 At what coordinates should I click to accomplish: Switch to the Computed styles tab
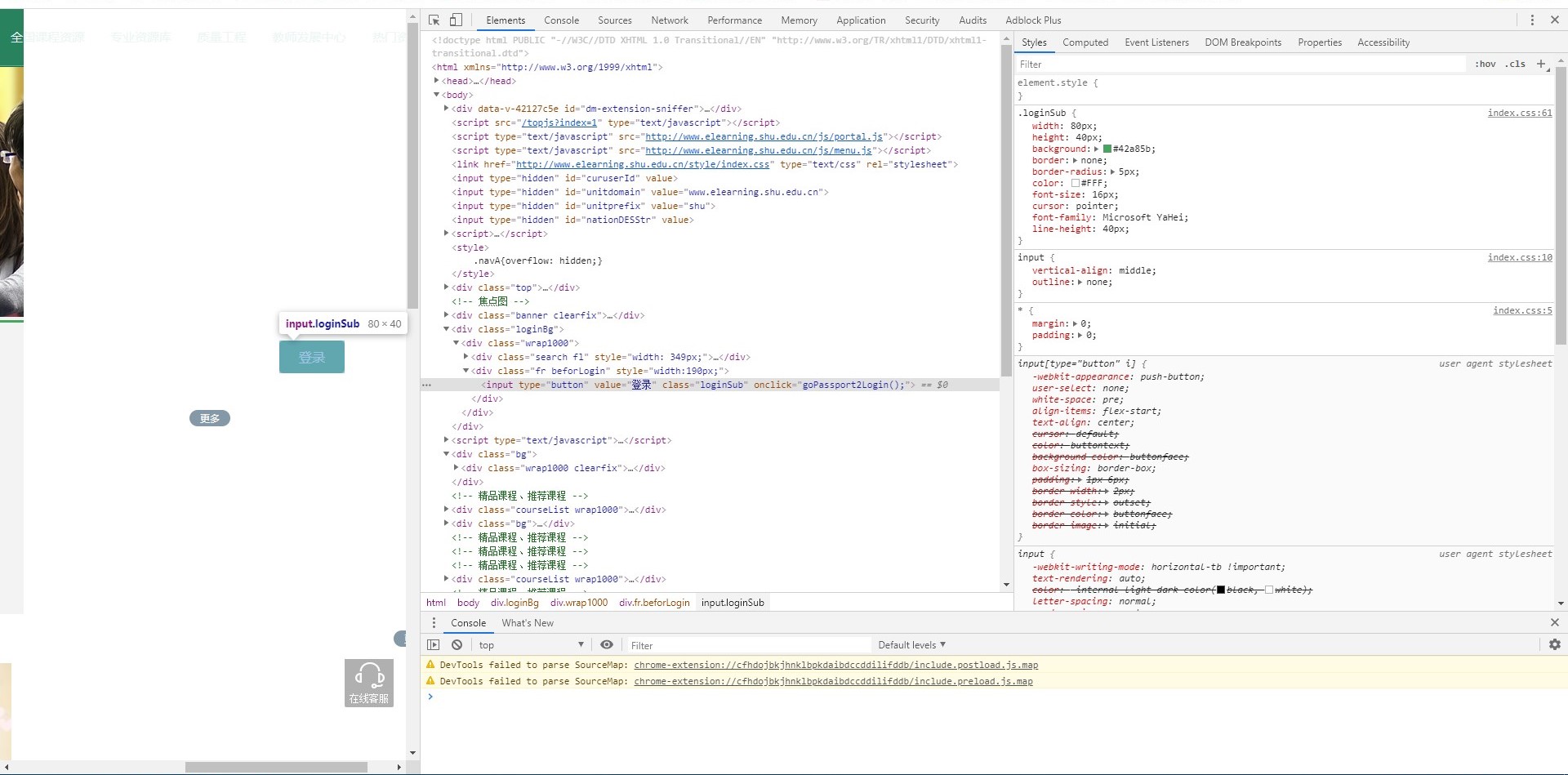pos(1085,42)
